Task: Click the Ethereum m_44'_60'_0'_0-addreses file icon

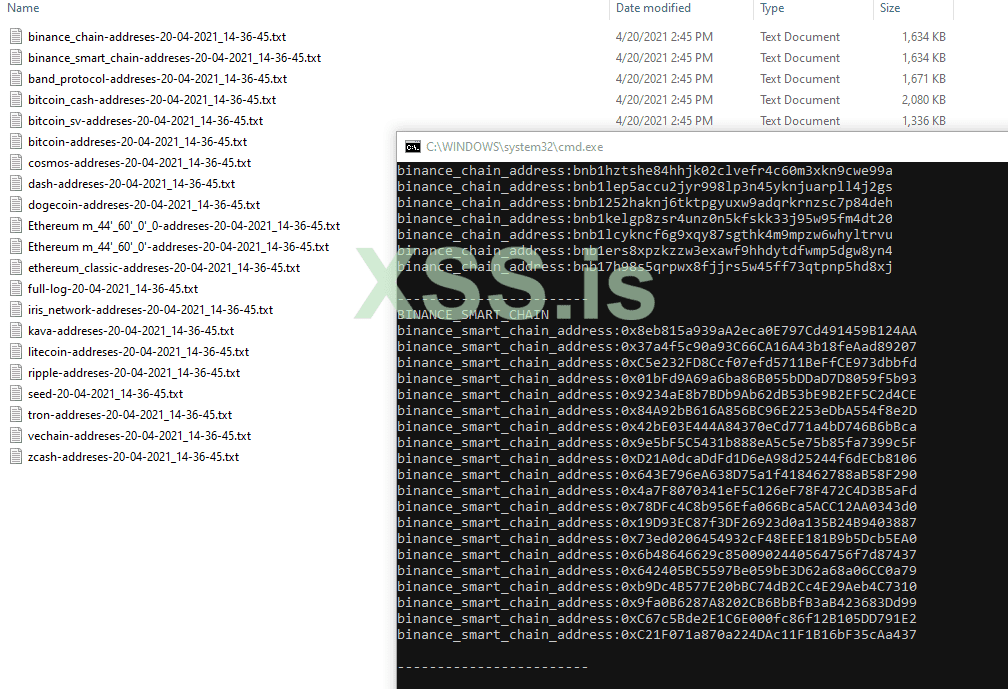Action: [16, 226]
